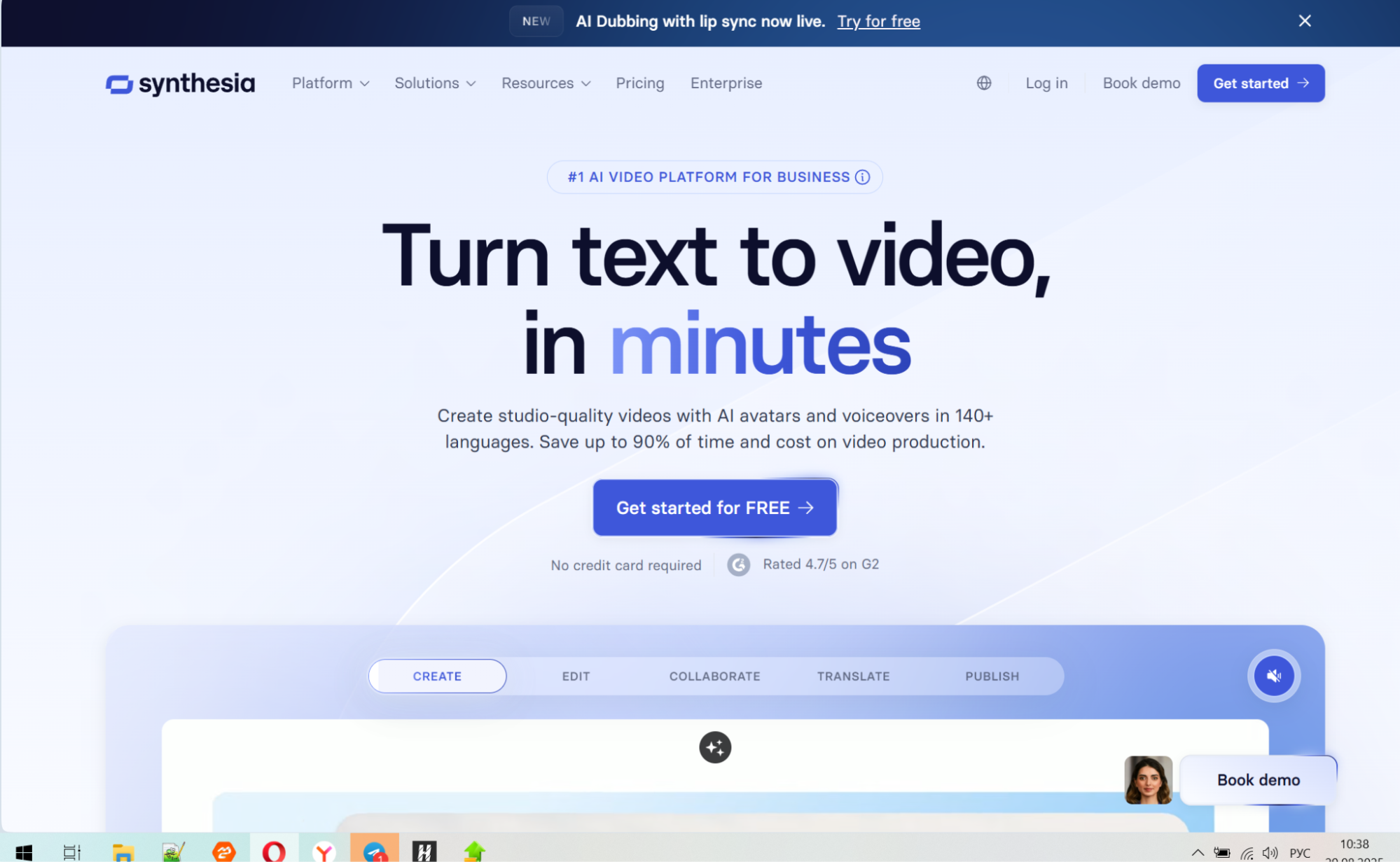Click the info icon beside platform badge
Viewport: 1400px width, 862px height.
(x=862, y=177)
